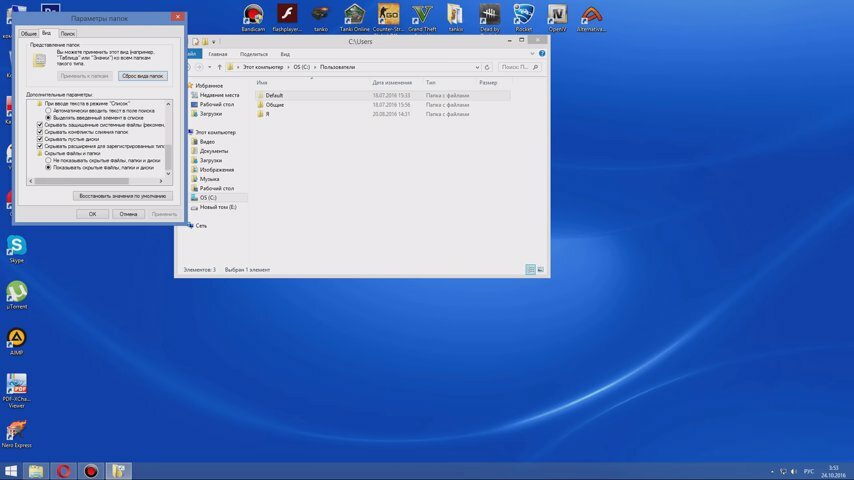Image resolution: width=854 pixels, height=480 pixels.
Task: Open the flashplayer desktop shortcut
Action: click(x=287, y=17)
